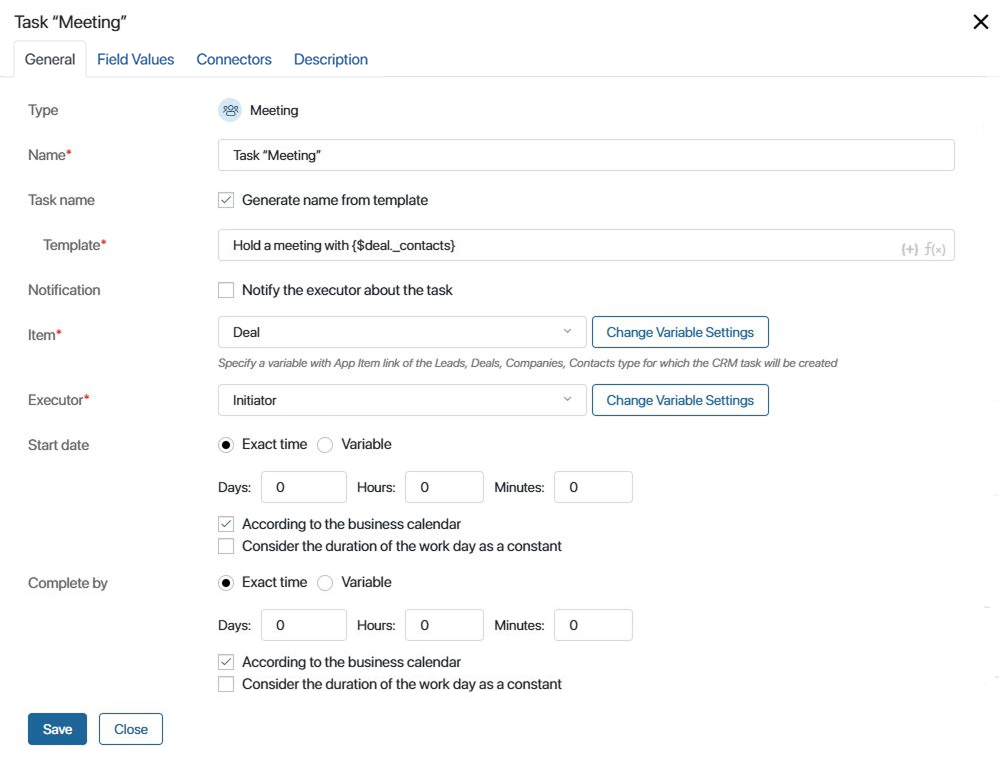Click Start date Minutes field
The image size is (1000, 759).
[x=593, y=487]
